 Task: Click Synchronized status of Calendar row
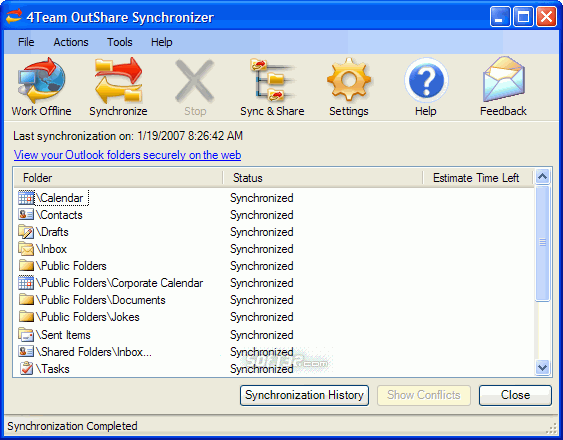(262, 198)
